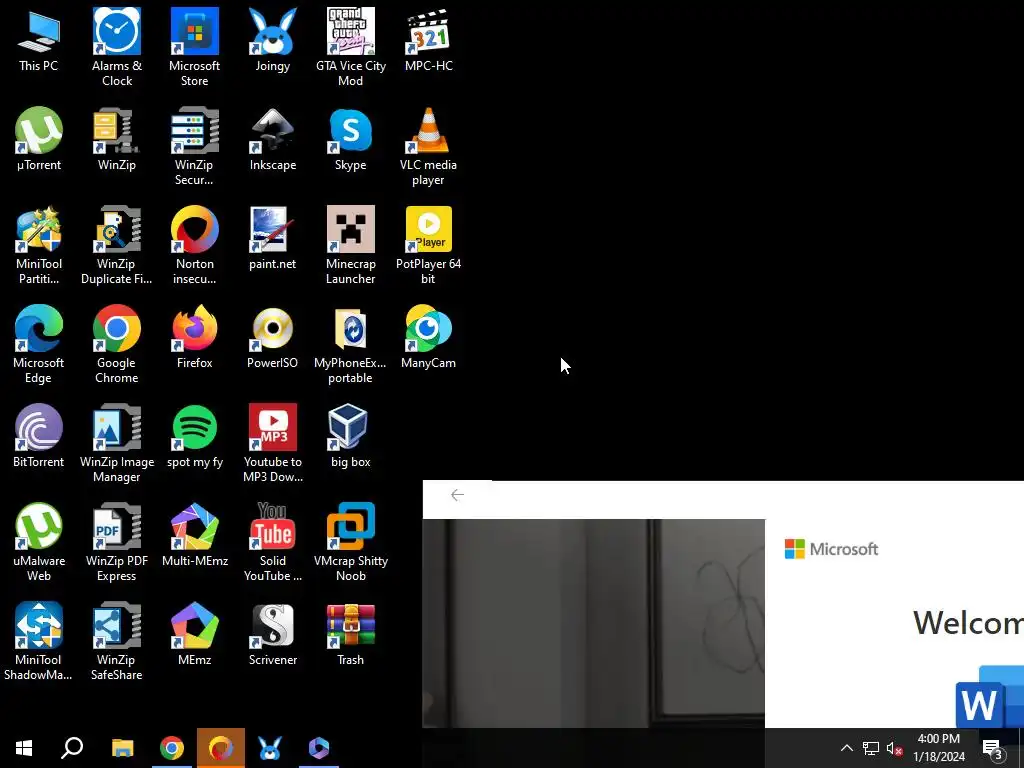This screenshot has height=768, width=1024.
Task: Select the Joingy rabbit shortcut
Action: [272, 40]
